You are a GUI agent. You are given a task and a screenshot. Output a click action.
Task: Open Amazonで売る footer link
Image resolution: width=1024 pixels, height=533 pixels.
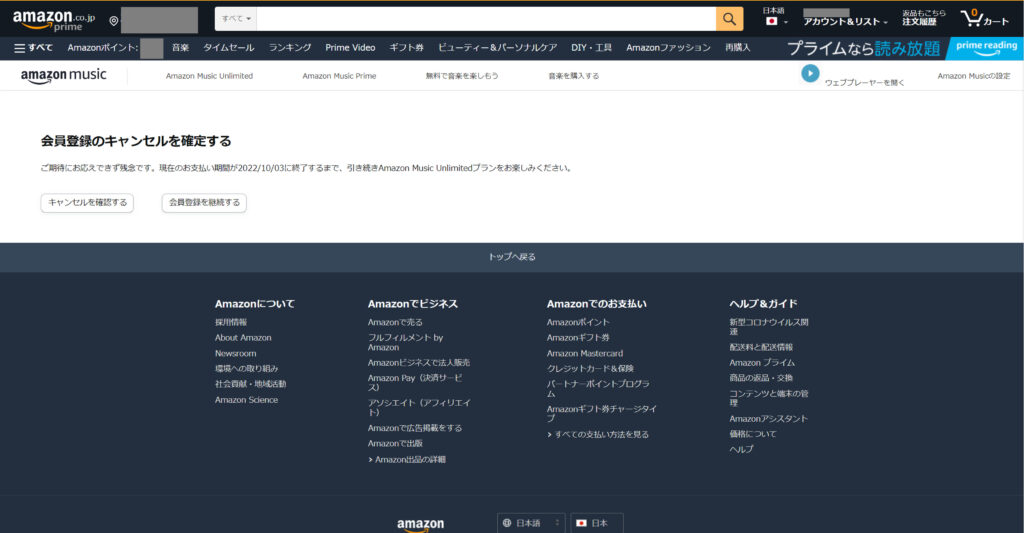[x=394, y=322]
